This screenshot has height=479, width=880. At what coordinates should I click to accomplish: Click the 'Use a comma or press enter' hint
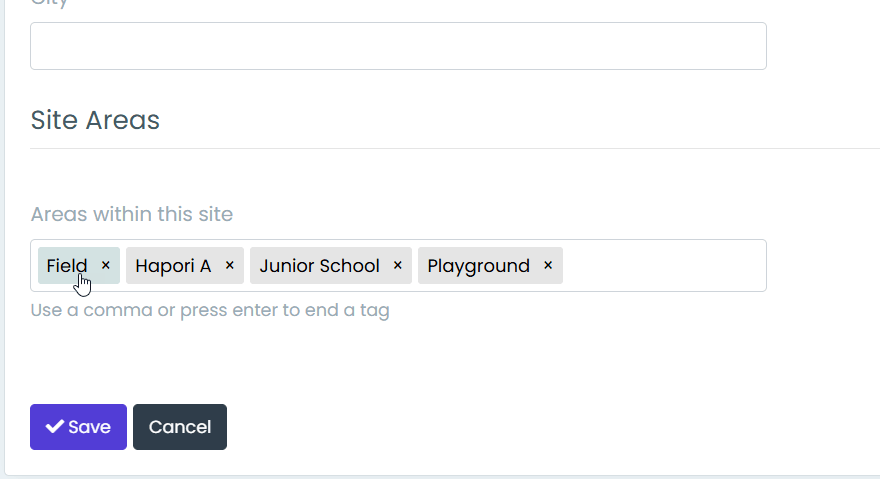[210, 310]
